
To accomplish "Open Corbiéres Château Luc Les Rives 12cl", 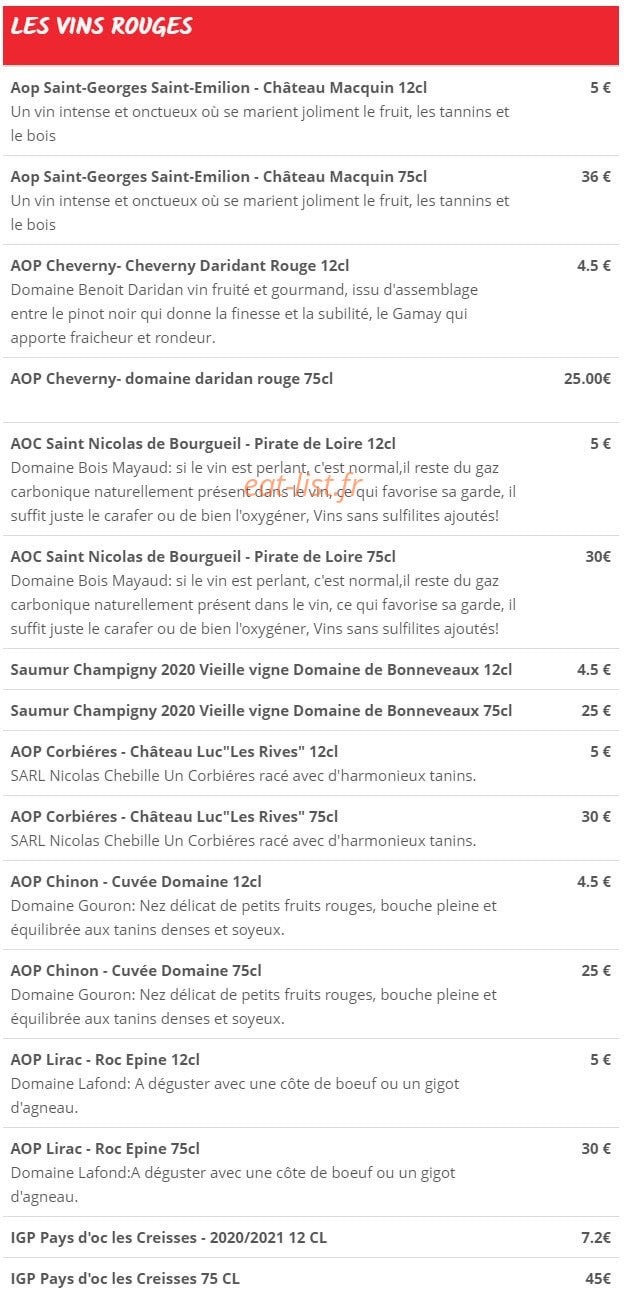I will point(311,763).
